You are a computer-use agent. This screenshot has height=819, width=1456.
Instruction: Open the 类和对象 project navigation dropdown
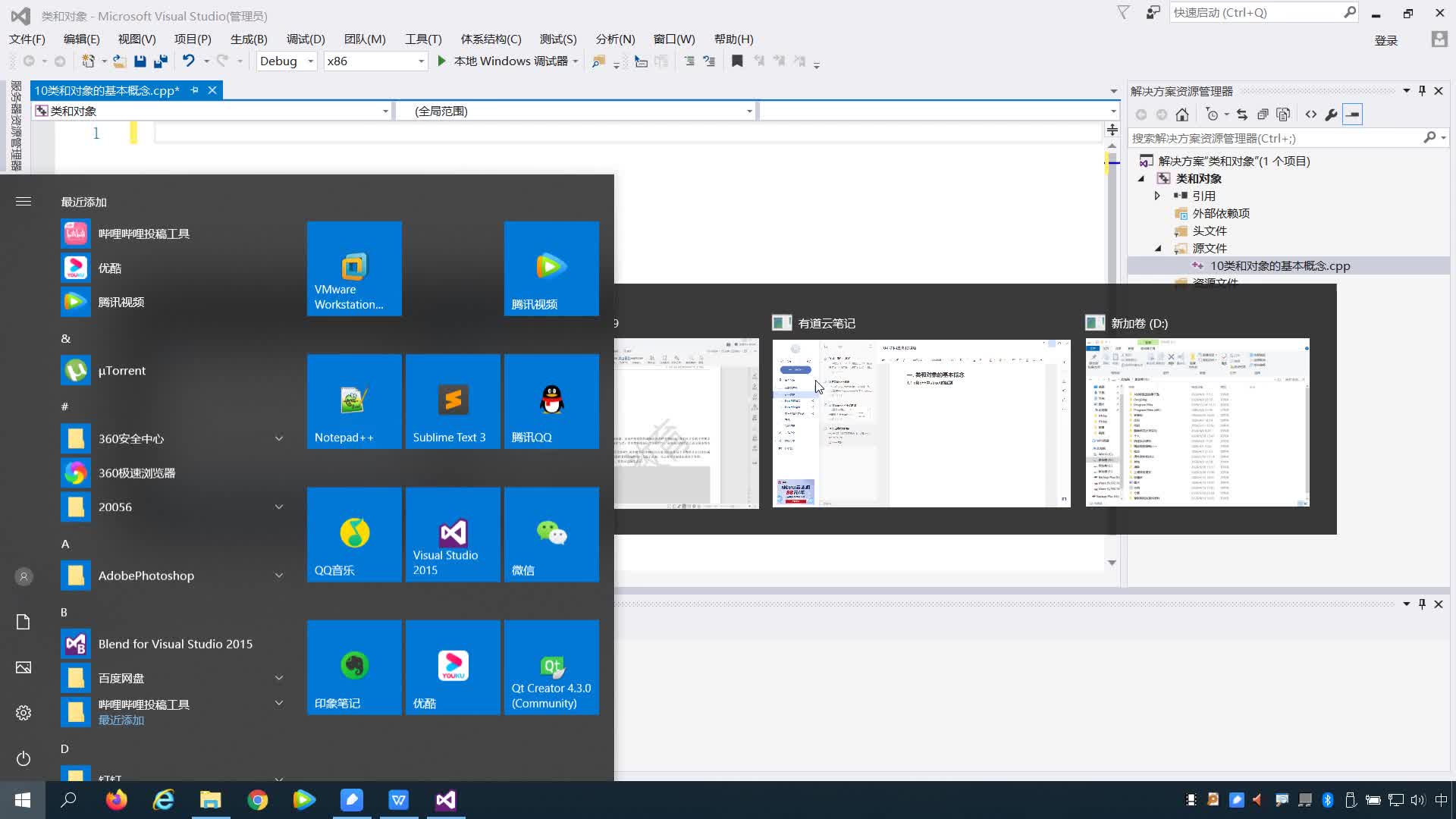[x=212, y=111]
